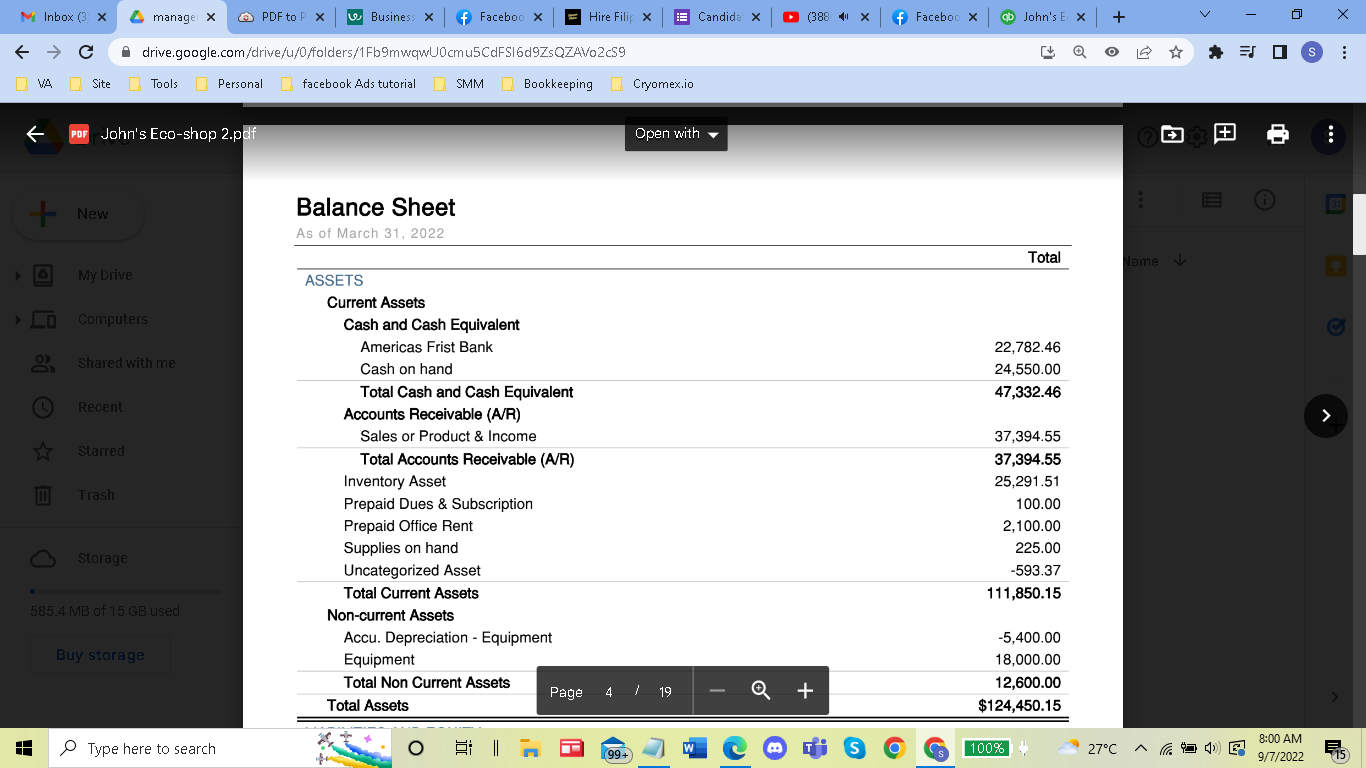
Task: Open Skype from the taskbar
Action: click(x=854, y=748)
